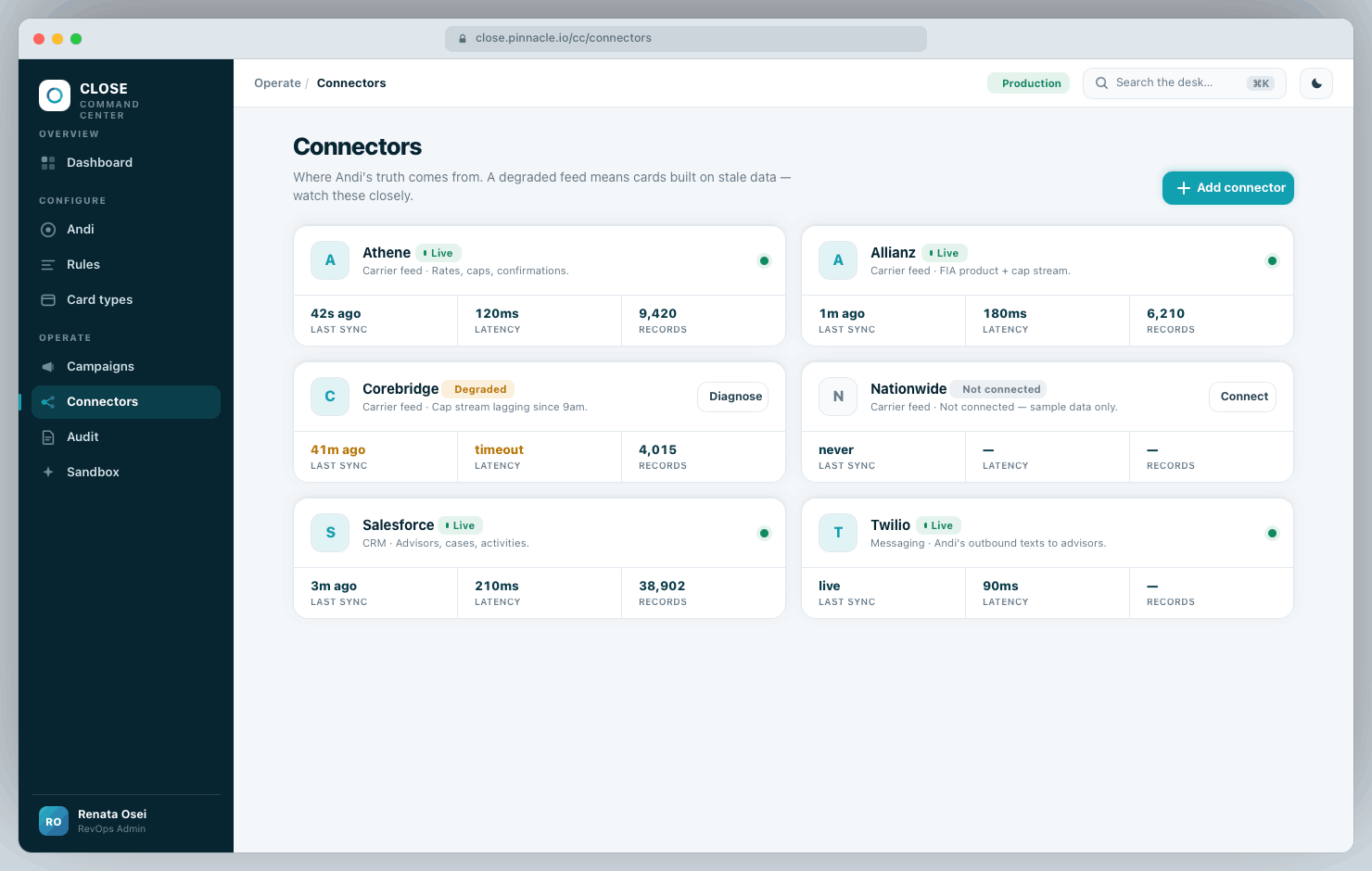Open Dashboard grid icon in sidebar
Screen dimensions: 1372x871
48,163
